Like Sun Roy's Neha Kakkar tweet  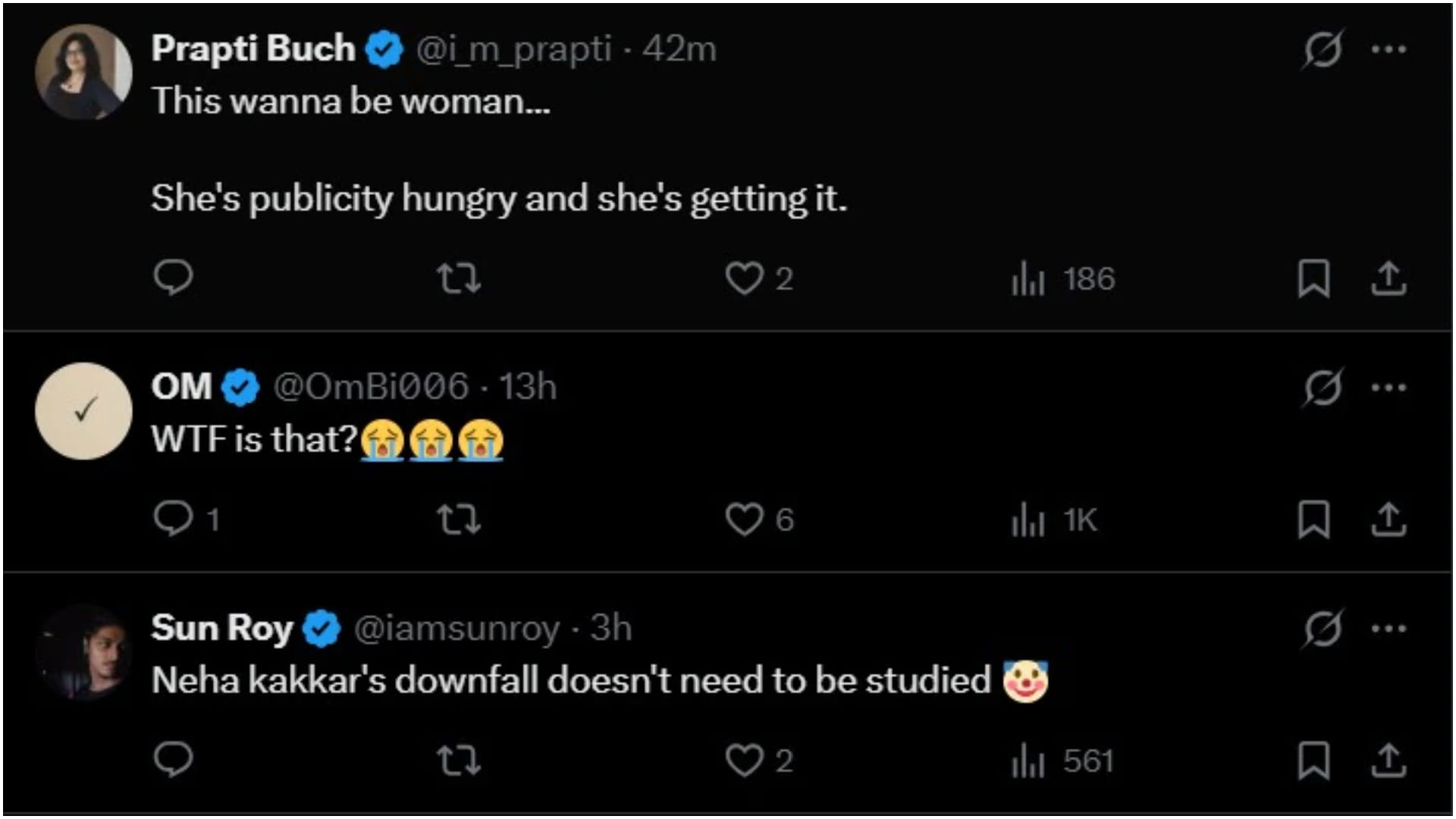click(x=744, y=761)
